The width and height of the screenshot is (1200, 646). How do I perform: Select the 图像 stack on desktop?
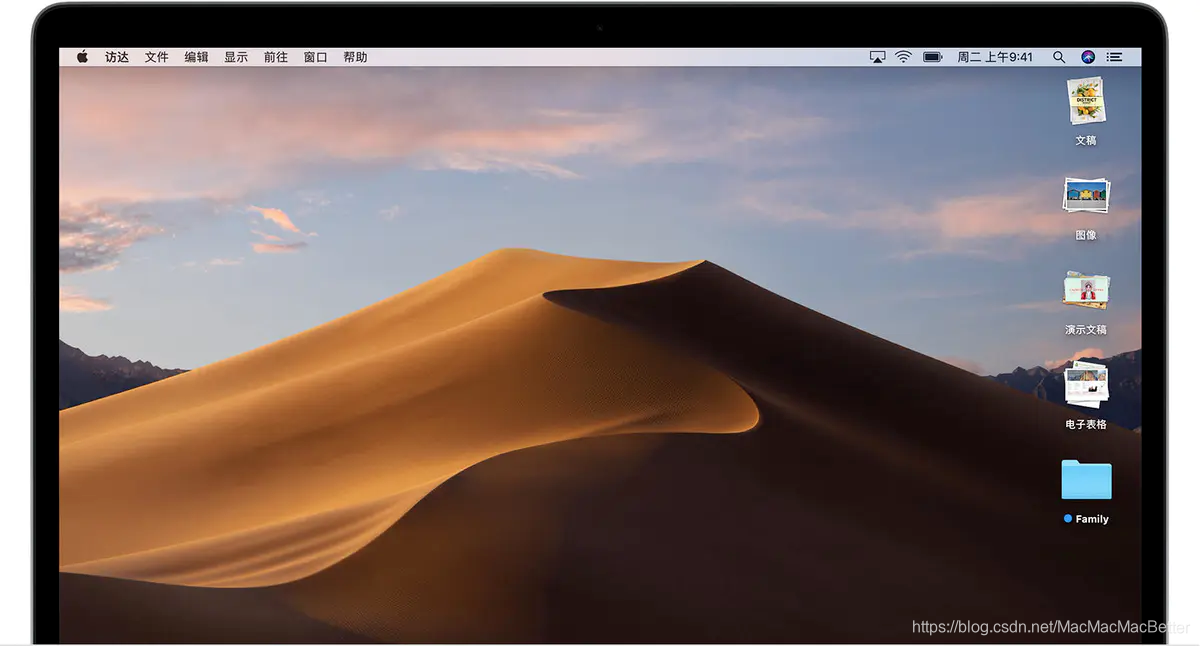tap(1086, 196)
